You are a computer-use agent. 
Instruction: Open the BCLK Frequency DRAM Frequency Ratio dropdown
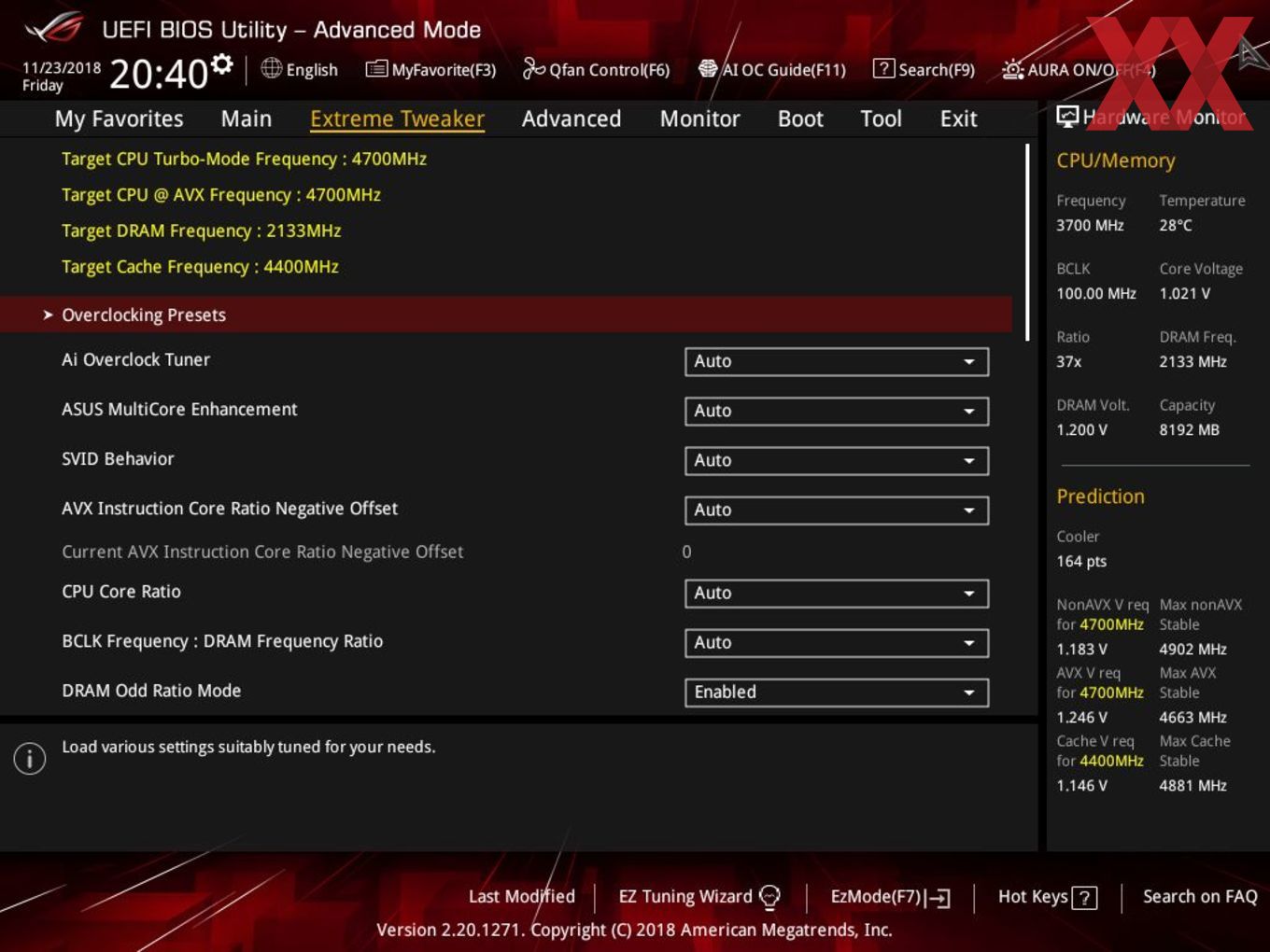837,642
